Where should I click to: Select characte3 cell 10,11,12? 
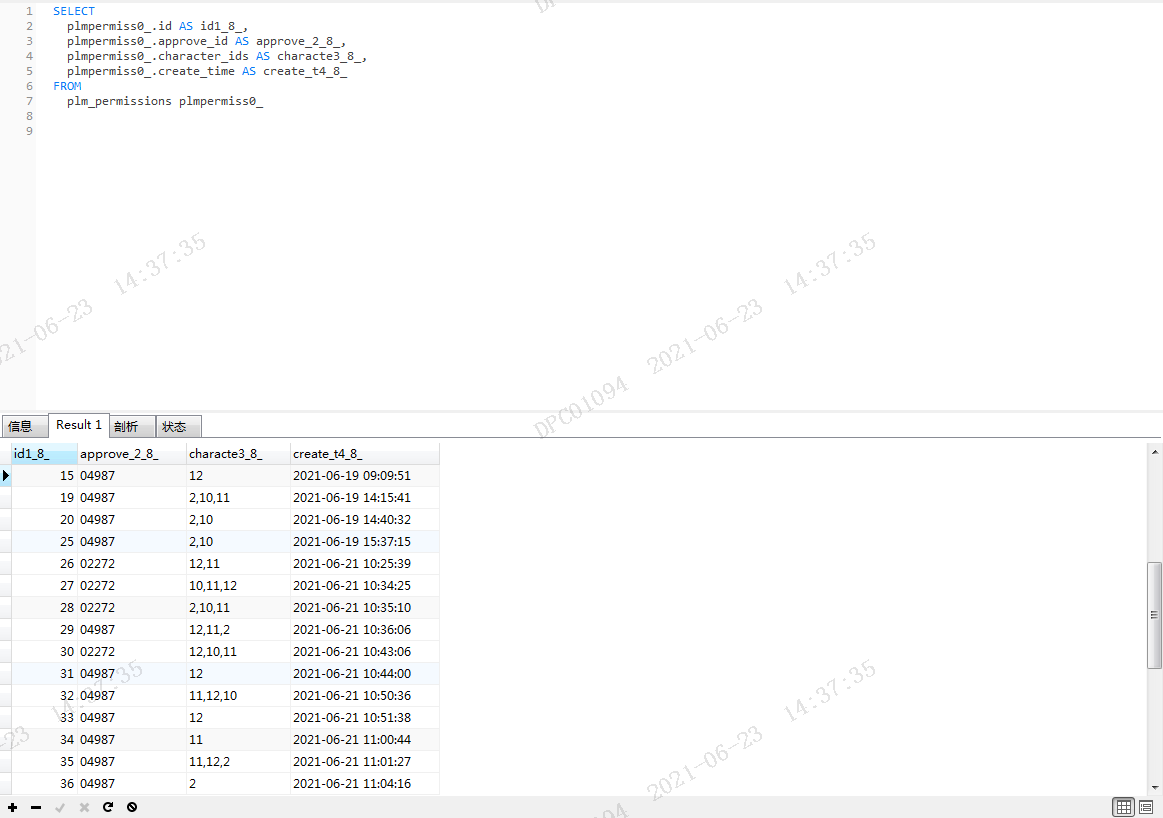click(x=237, y=586)
